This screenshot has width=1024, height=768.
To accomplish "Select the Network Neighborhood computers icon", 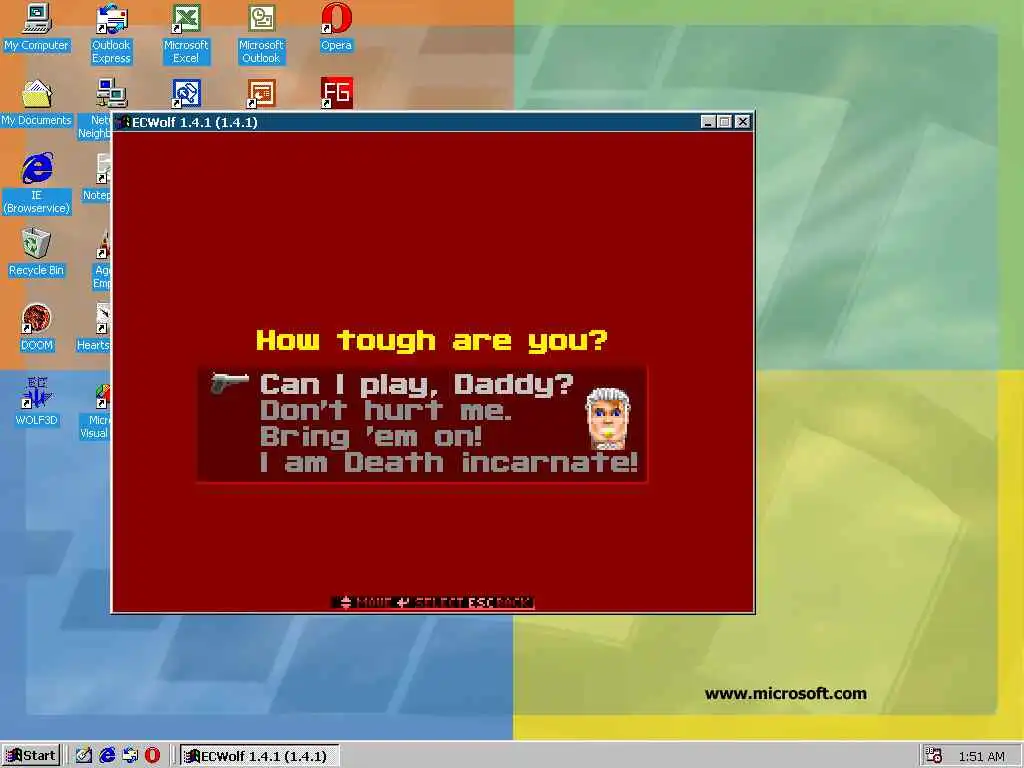I will [x=112, y=93].
